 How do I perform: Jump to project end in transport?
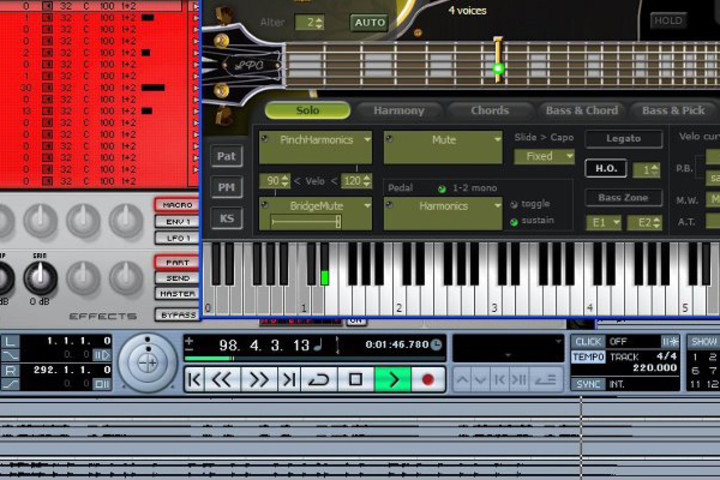289,379
